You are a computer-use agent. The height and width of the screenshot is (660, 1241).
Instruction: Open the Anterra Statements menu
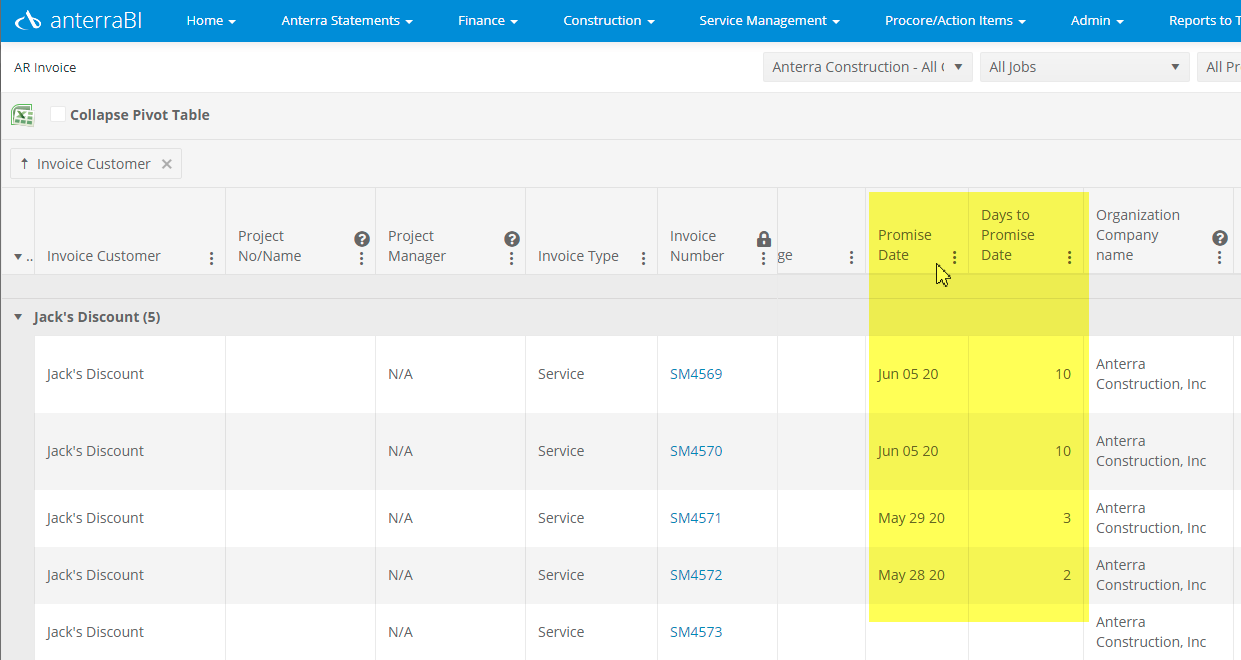coord(347,20)
